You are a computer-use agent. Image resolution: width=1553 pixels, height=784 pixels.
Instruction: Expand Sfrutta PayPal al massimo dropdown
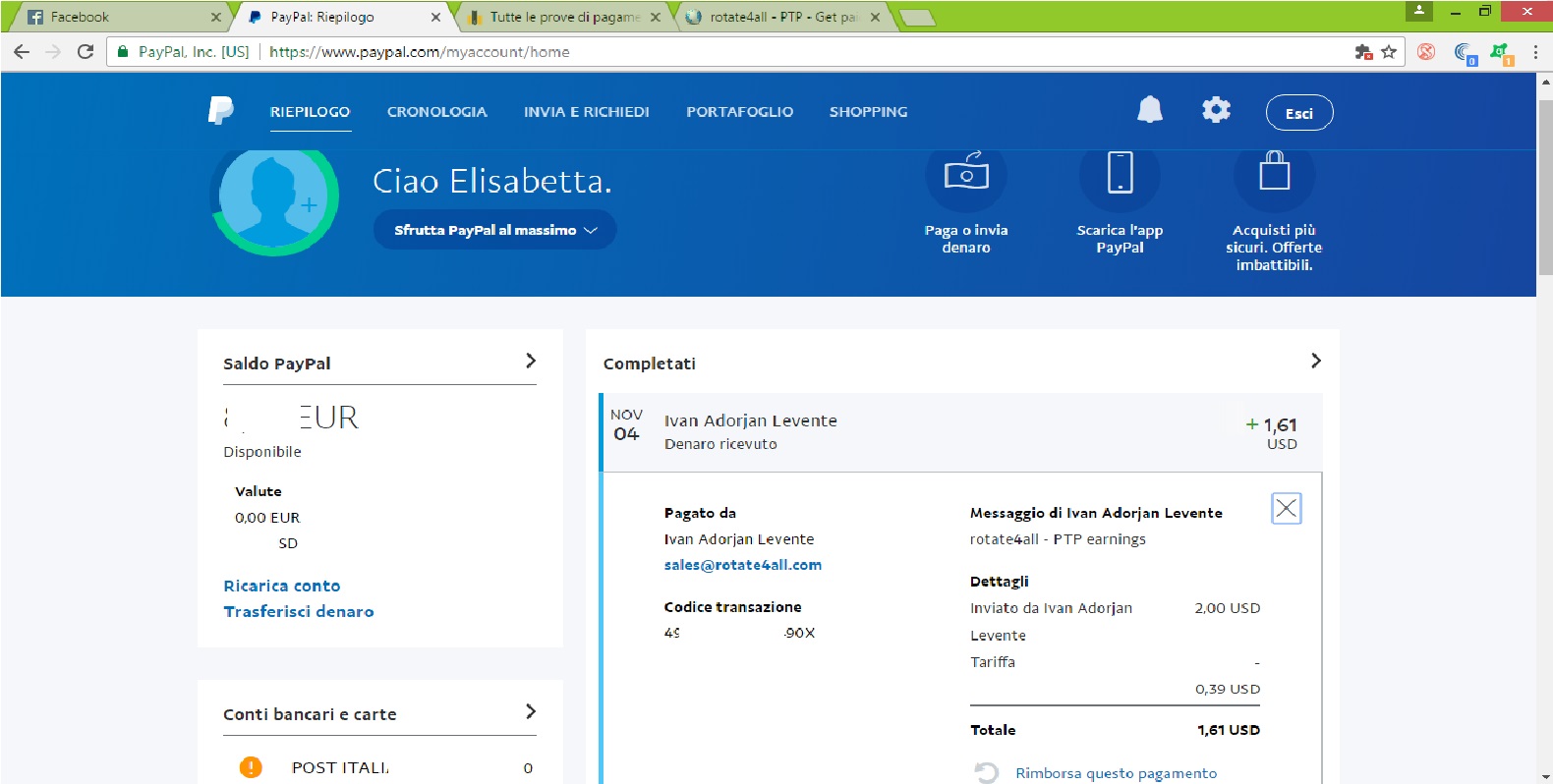494,230
